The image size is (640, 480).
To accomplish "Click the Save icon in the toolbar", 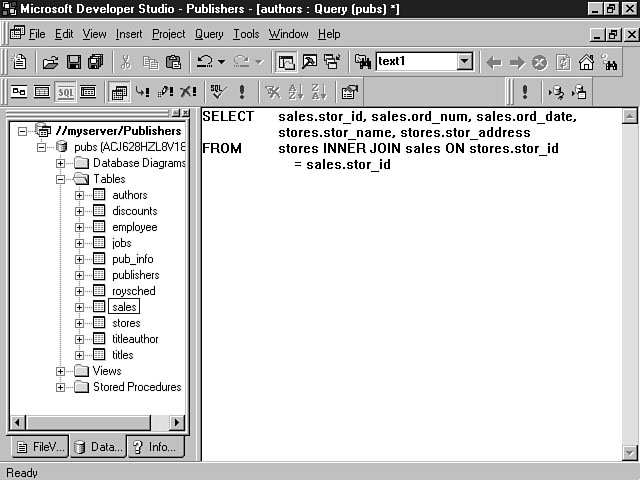I will 73,62.
